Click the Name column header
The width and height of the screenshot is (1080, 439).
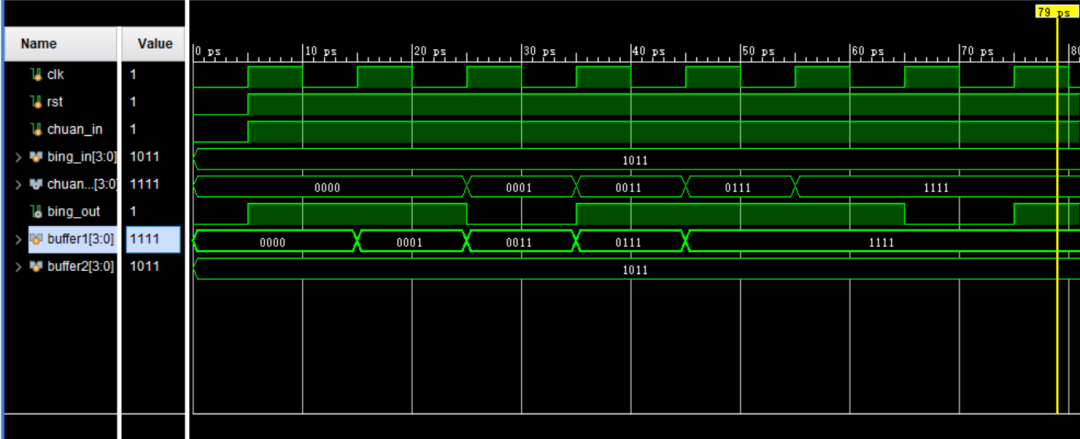click(39, 44)
